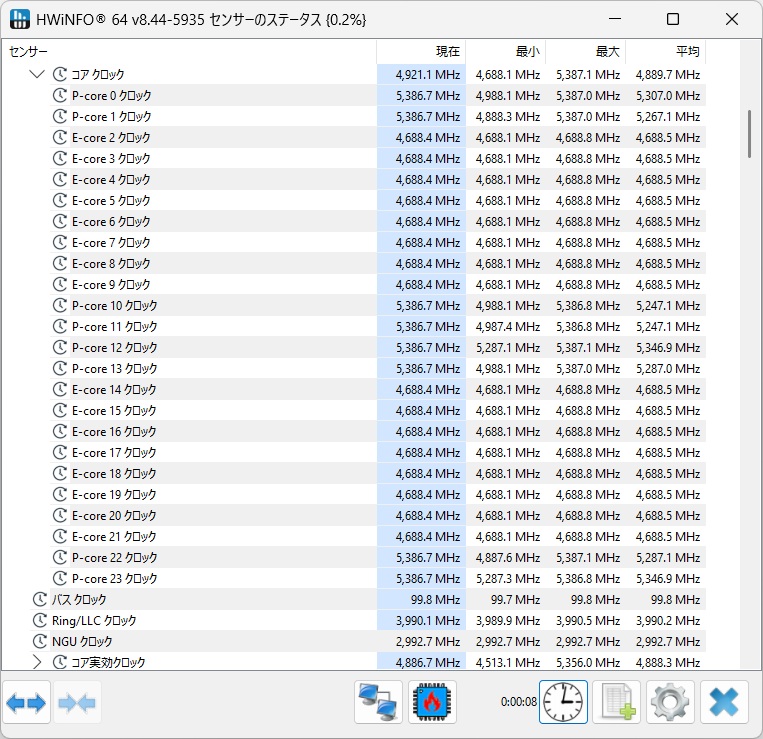
Task: Select the clock icon of Ring/LLC クロック
Action: (x=39, y=620)
